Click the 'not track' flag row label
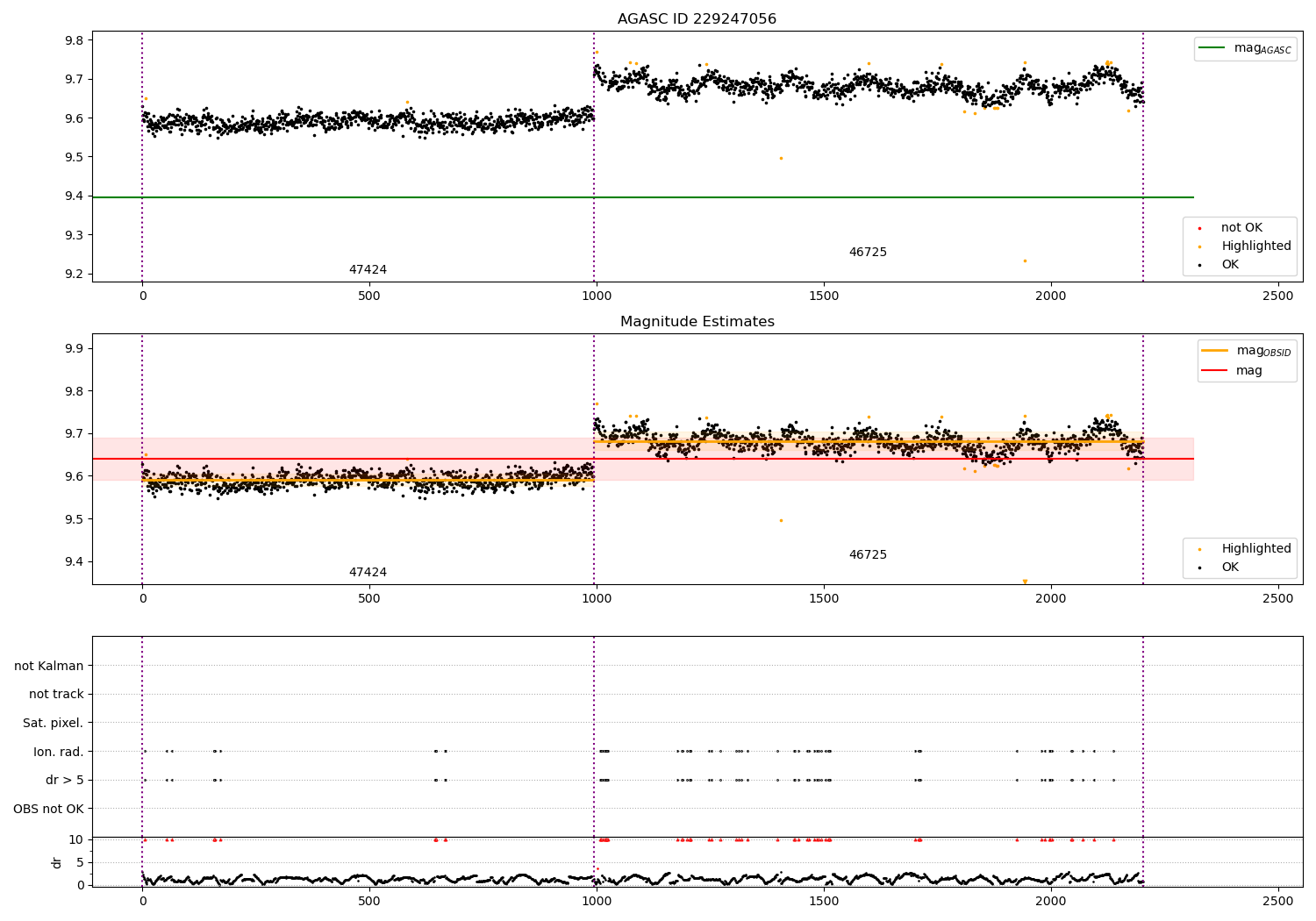Screen dimensions: 1316x921 pos(56,695)
